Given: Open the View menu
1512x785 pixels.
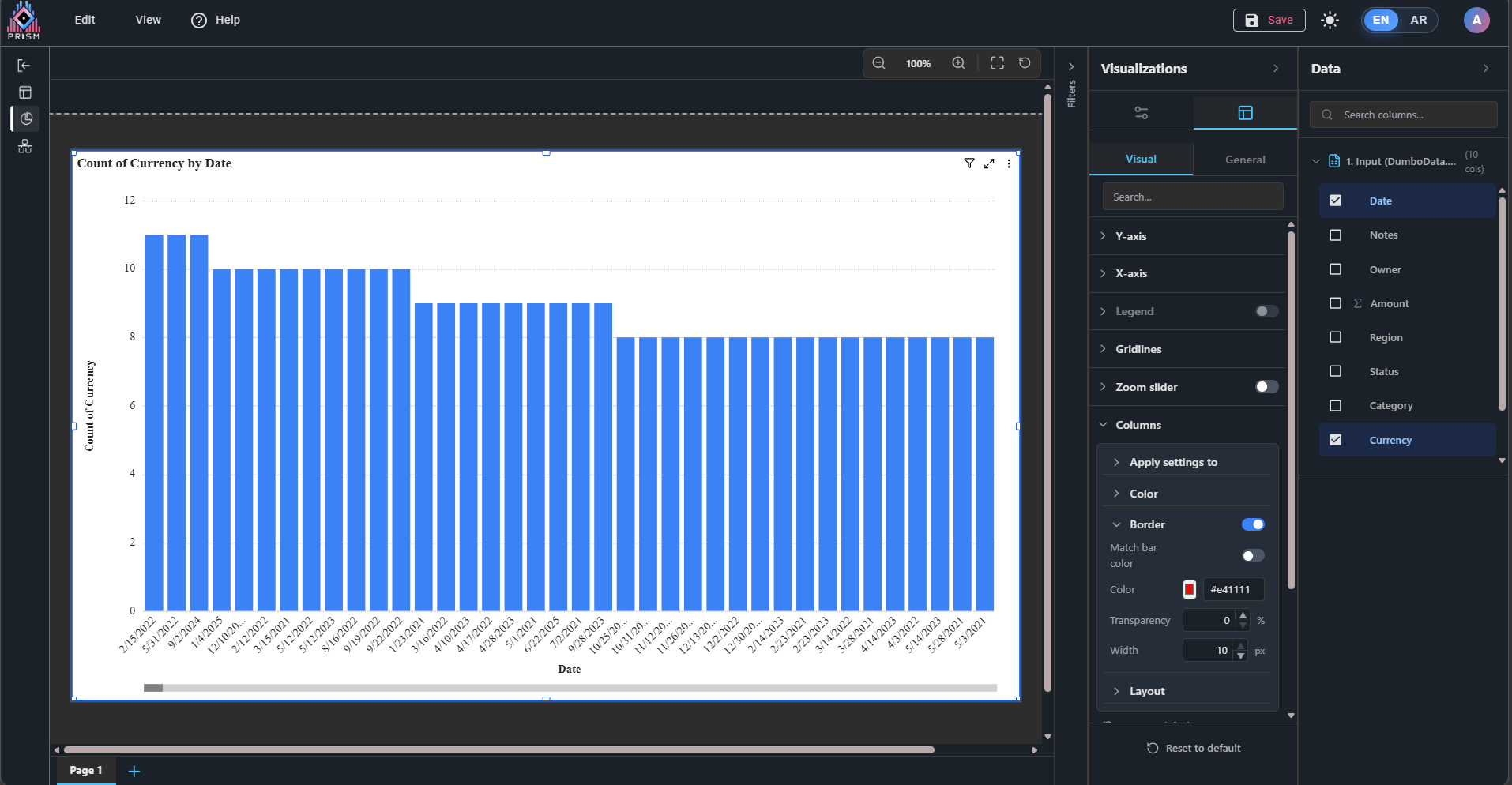Looking at the screenshot, I should coord(148,20).
